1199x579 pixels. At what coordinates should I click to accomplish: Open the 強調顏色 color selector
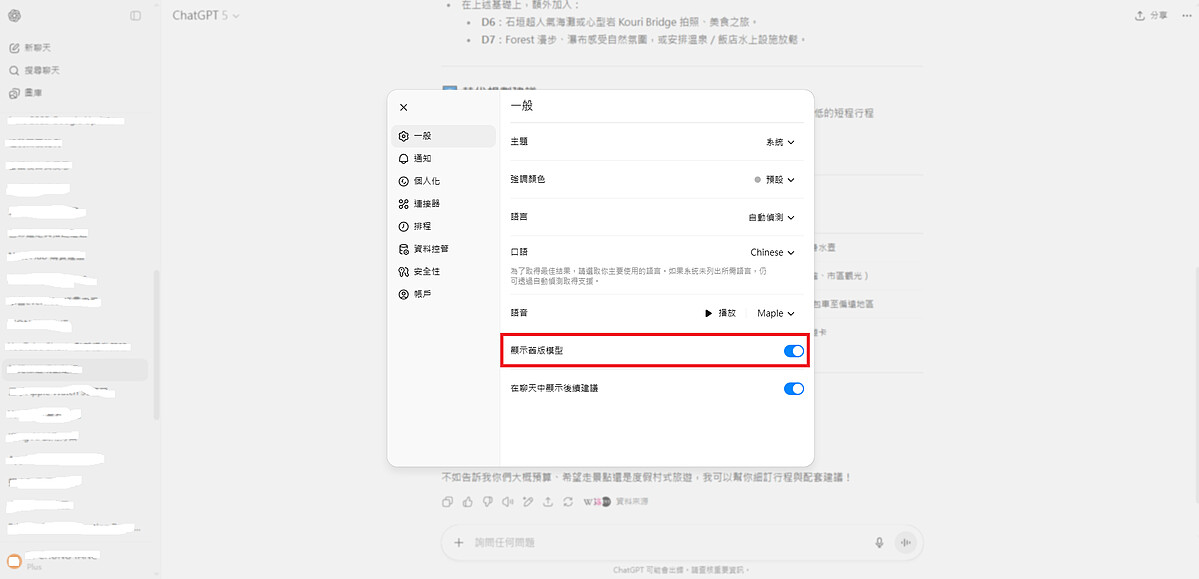click(777, 179)
